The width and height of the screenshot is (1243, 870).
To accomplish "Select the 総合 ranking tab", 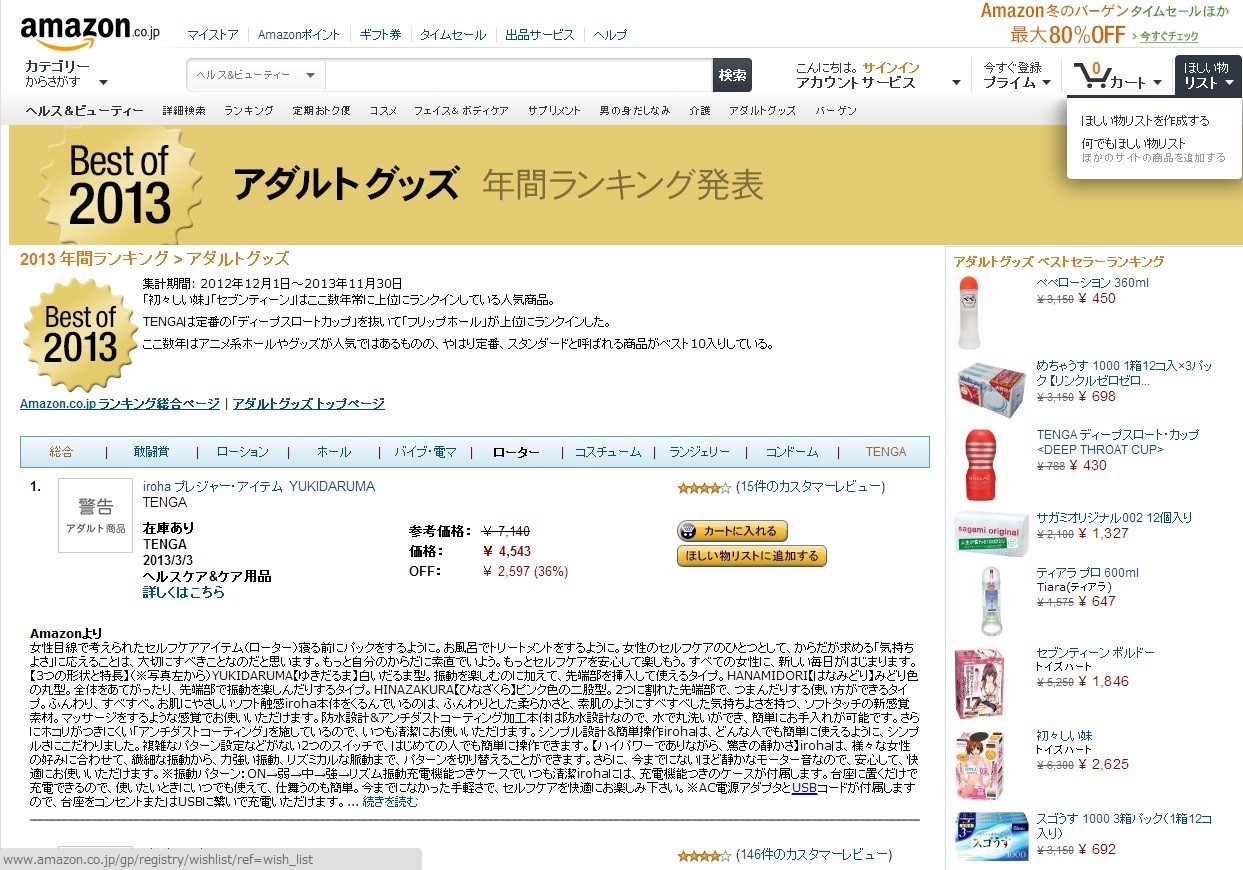I will click(62, 452).
